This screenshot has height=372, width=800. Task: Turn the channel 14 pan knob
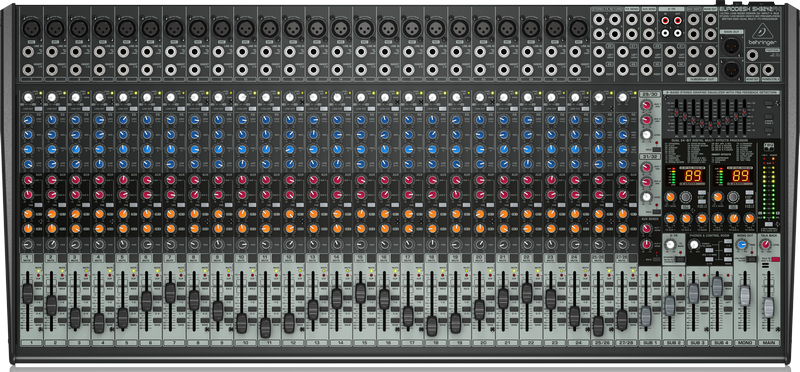(x=337, y=244)
